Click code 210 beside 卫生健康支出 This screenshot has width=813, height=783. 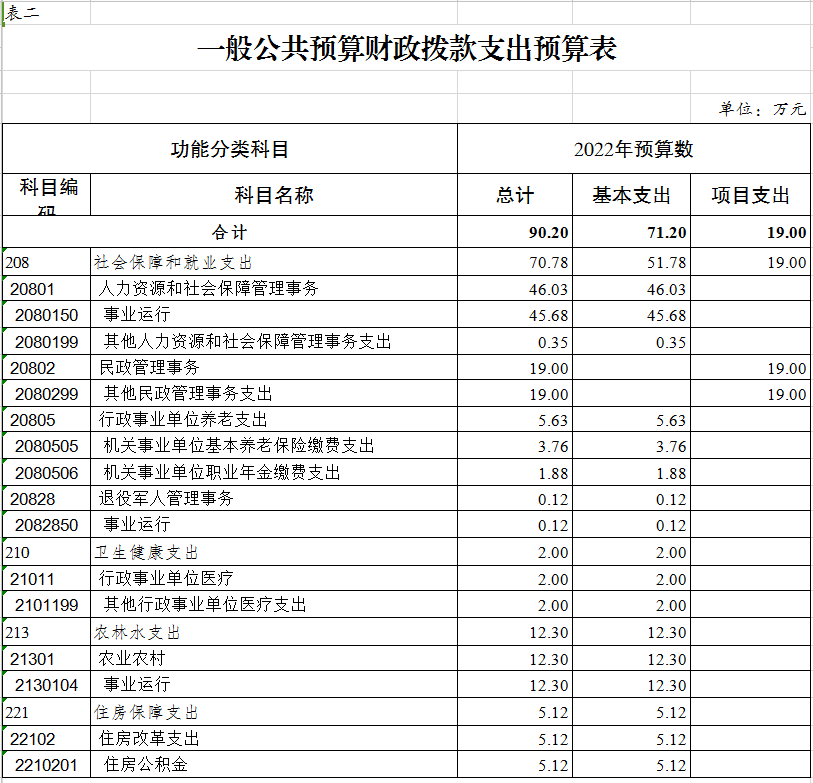point(17,552)
